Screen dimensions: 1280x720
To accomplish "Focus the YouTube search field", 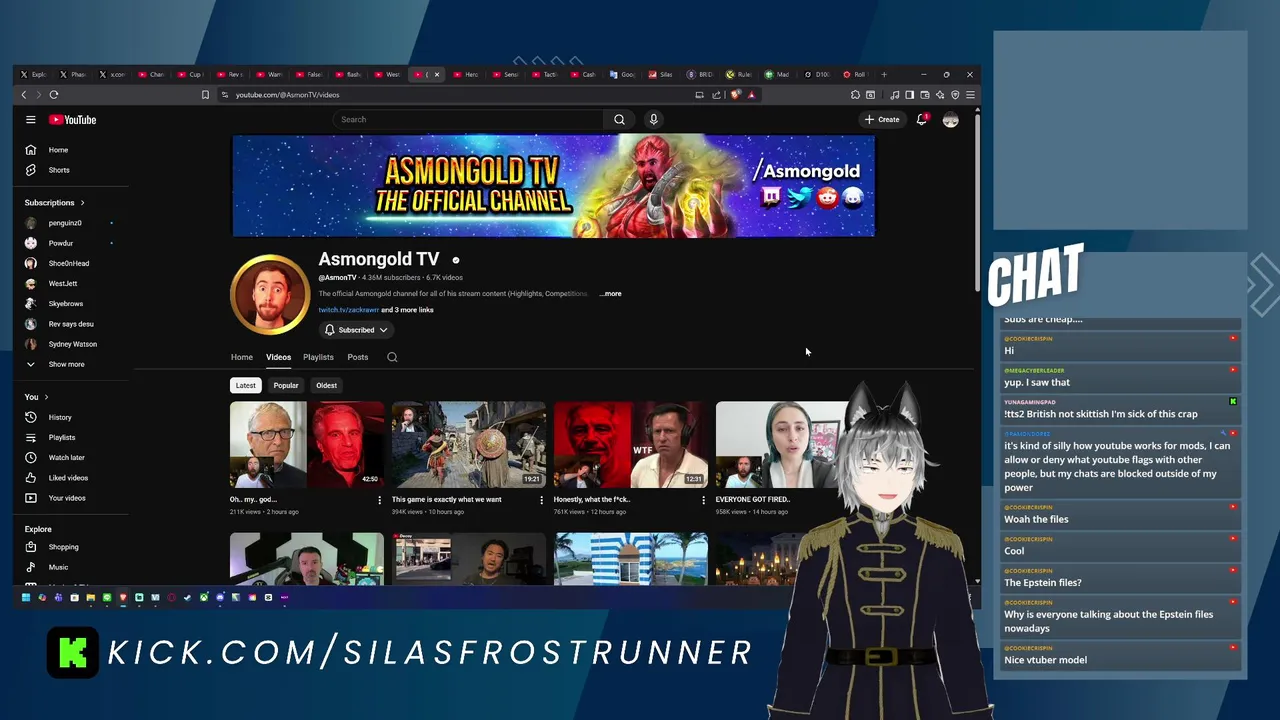I will pyautogui.click(x=468, y=119).
